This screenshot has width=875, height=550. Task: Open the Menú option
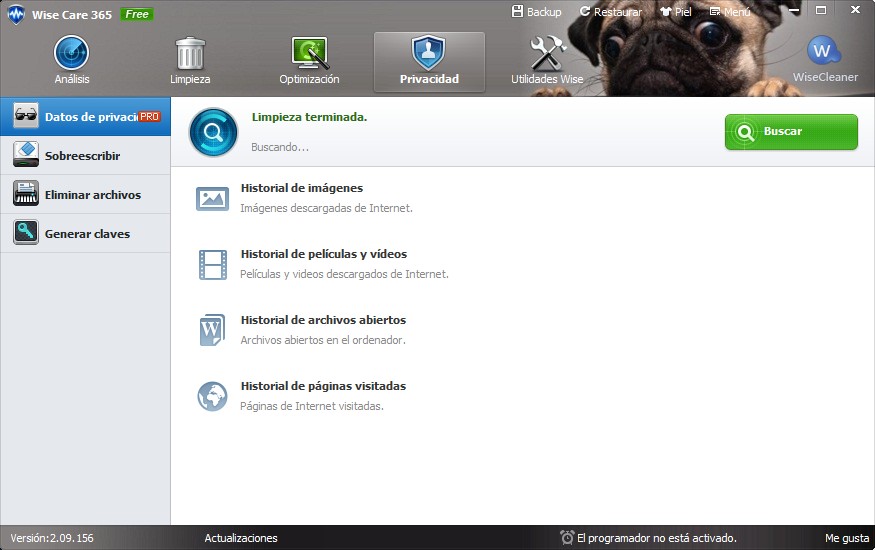point(730,12)
